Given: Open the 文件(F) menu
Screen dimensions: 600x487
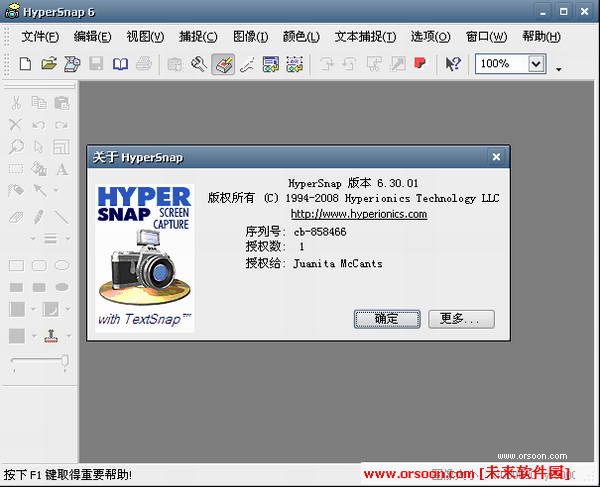Looking at the screenshot, I should 40,37.
